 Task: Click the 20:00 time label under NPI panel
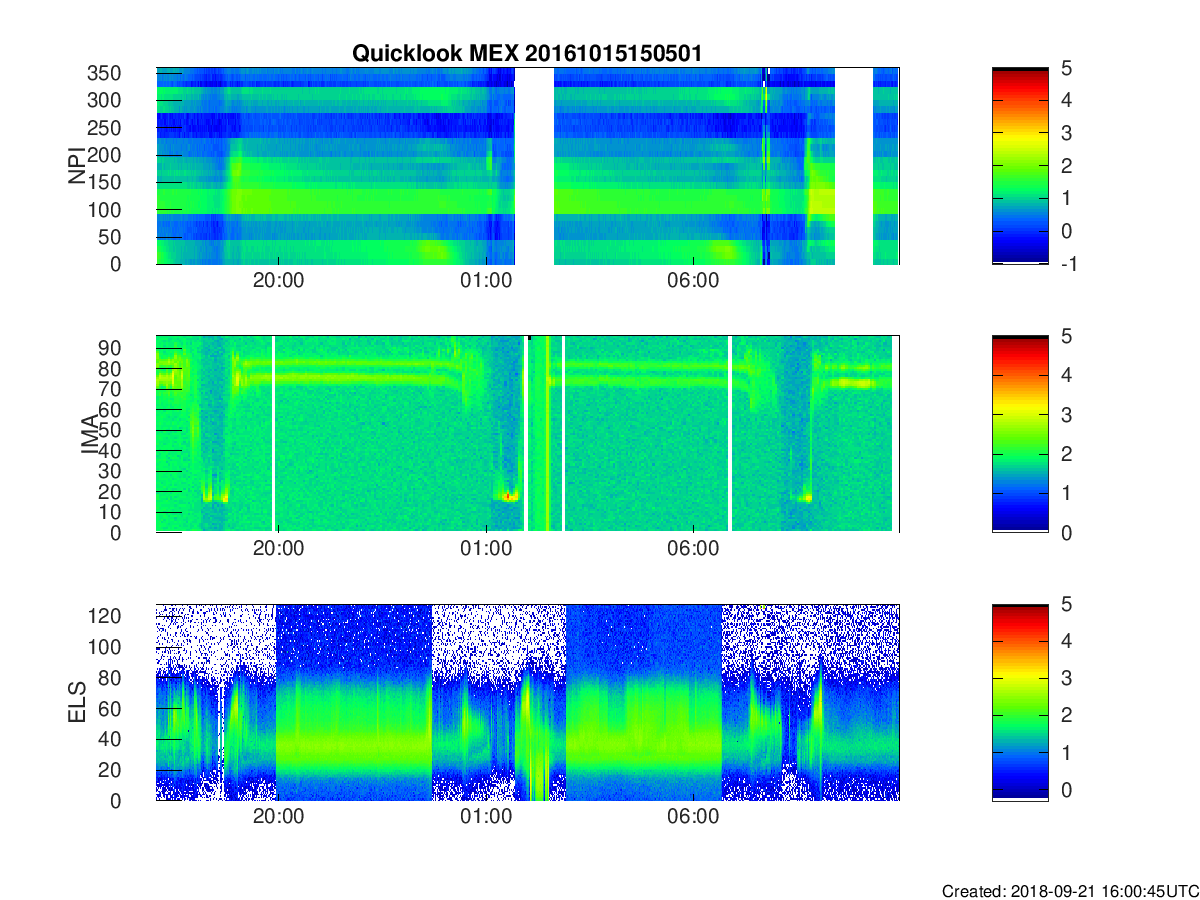coord(278,282)
